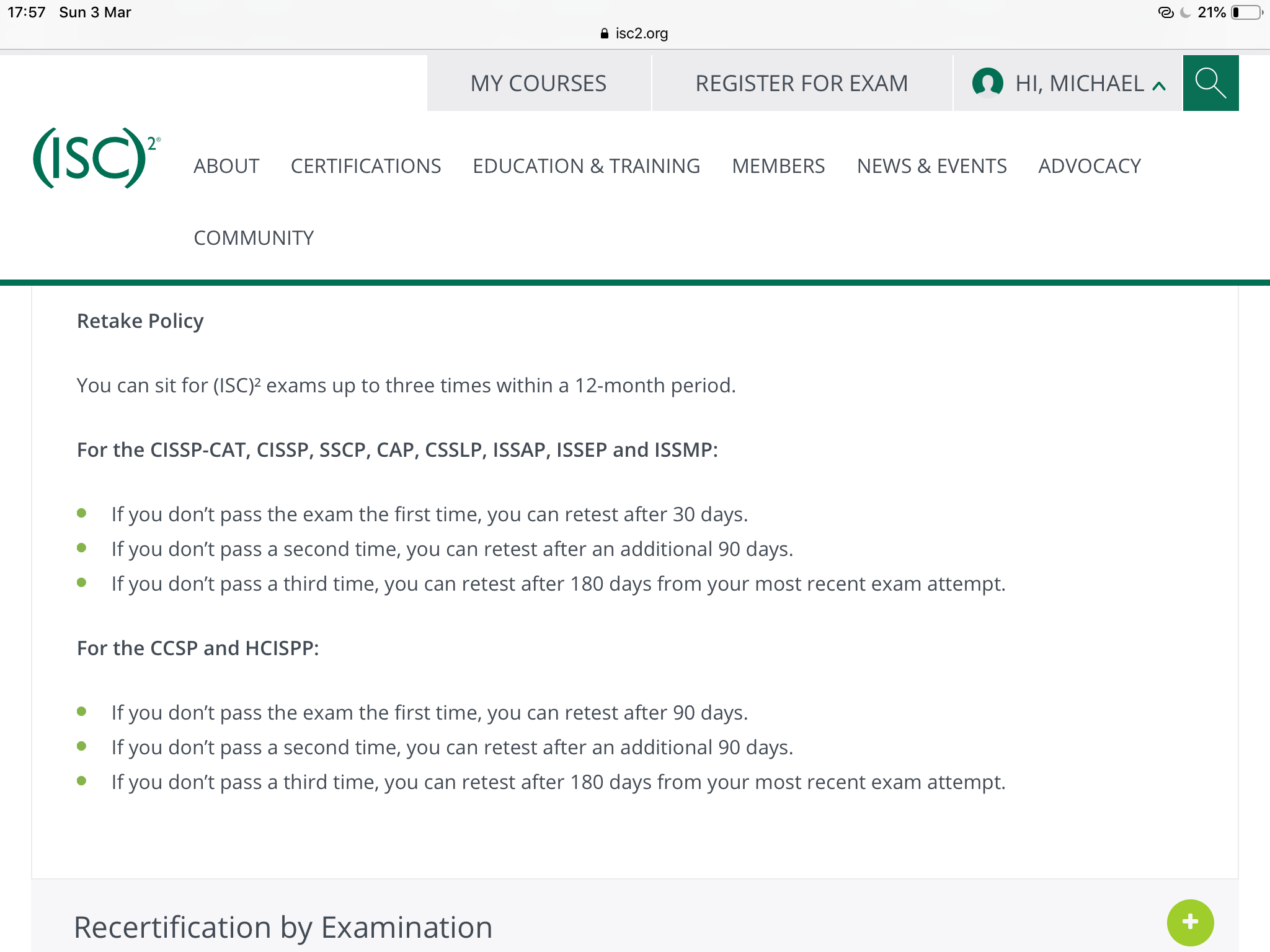1270x952 pixels.
Task: Expand Recertification by Examination with plus icon
Action: (x=1189, y=922)
